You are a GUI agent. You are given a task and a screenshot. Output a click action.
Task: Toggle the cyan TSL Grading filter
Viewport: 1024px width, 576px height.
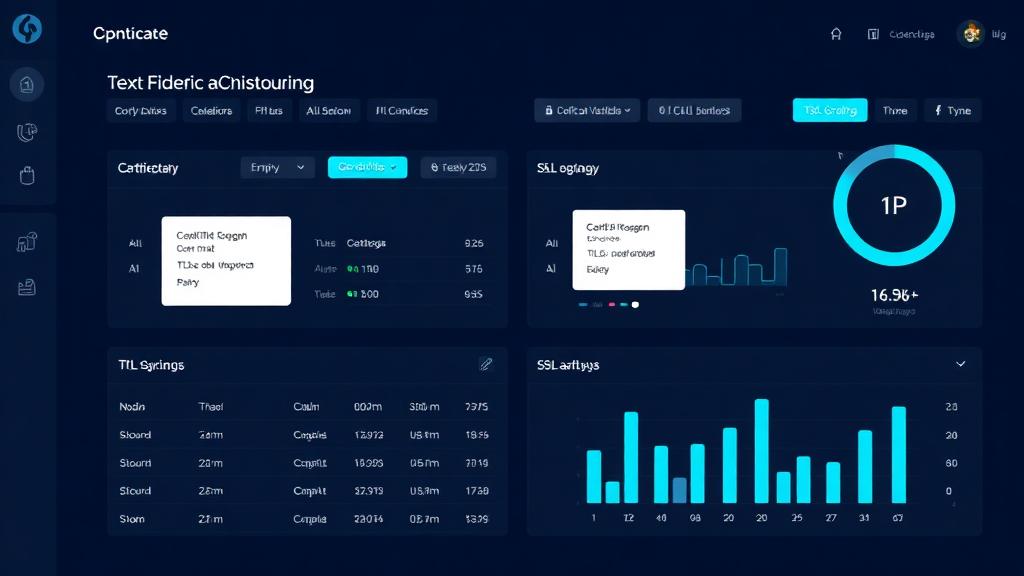(x=830, y=110)
